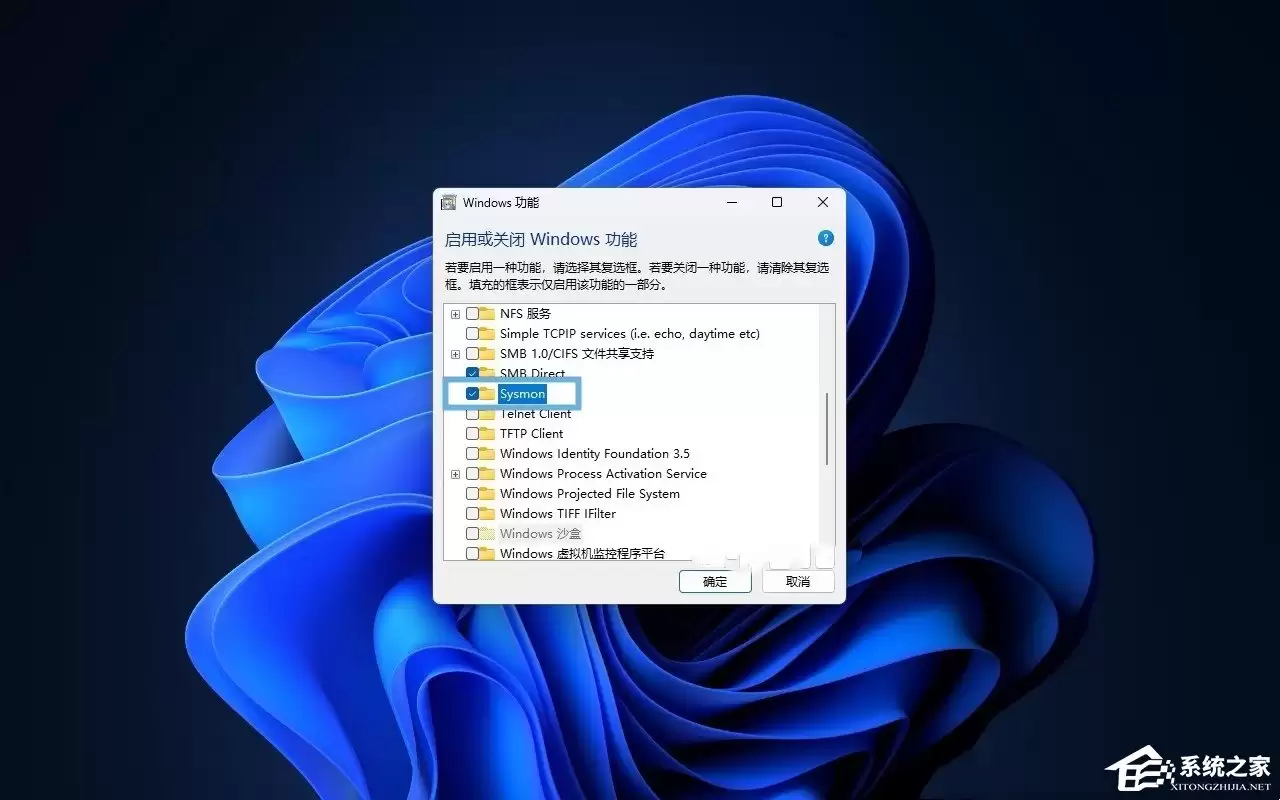Click the 取消 button
This screenshot has height=800, width=1280.
(x=798, y=581)
